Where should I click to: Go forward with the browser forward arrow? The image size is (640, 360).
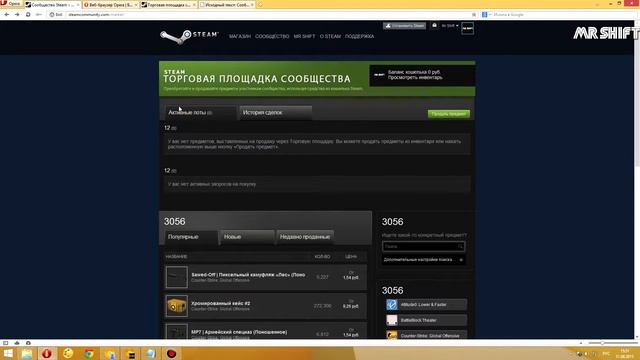[x=17, y=15]
